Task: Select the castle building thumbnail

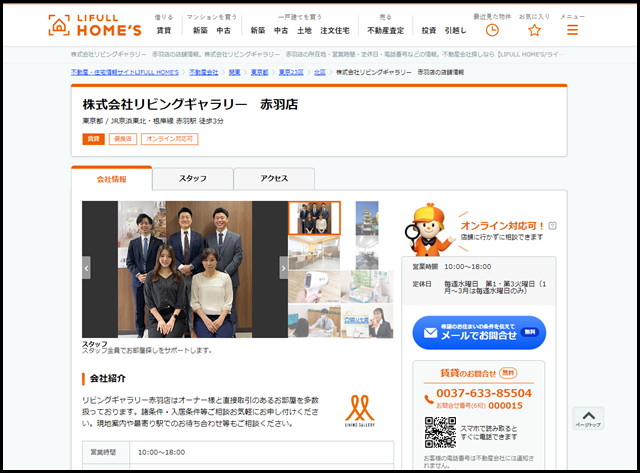Action: [367, 218]
